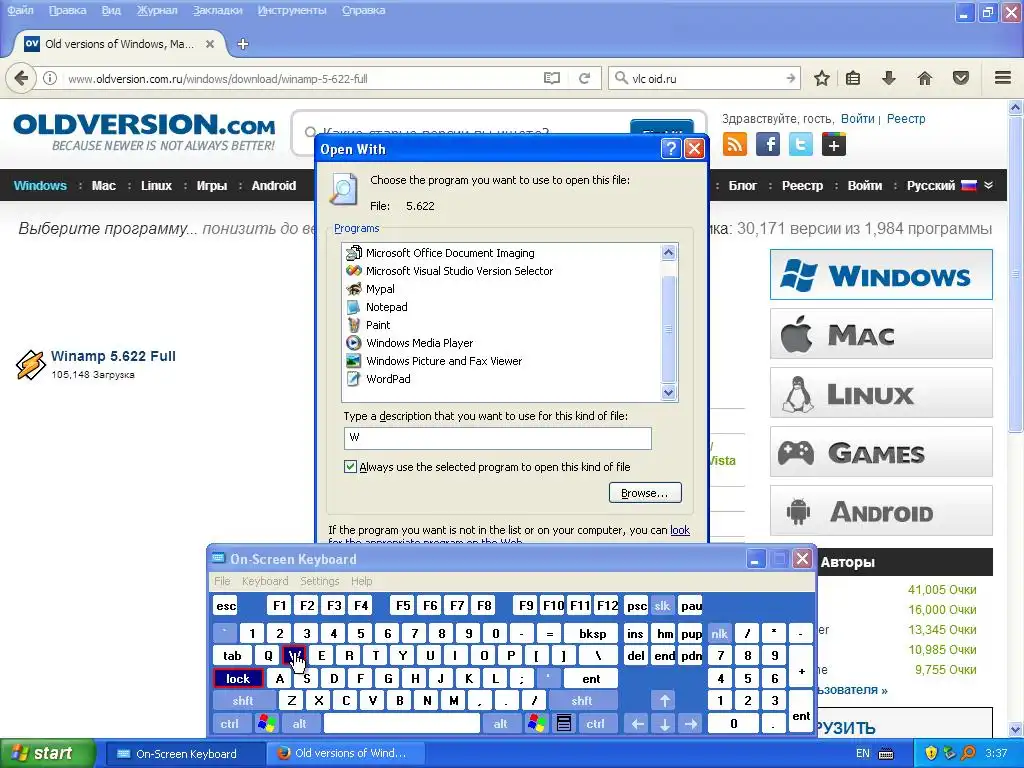
Task: Click the Mac navigation menu item
Action: [x=103, y=185]
